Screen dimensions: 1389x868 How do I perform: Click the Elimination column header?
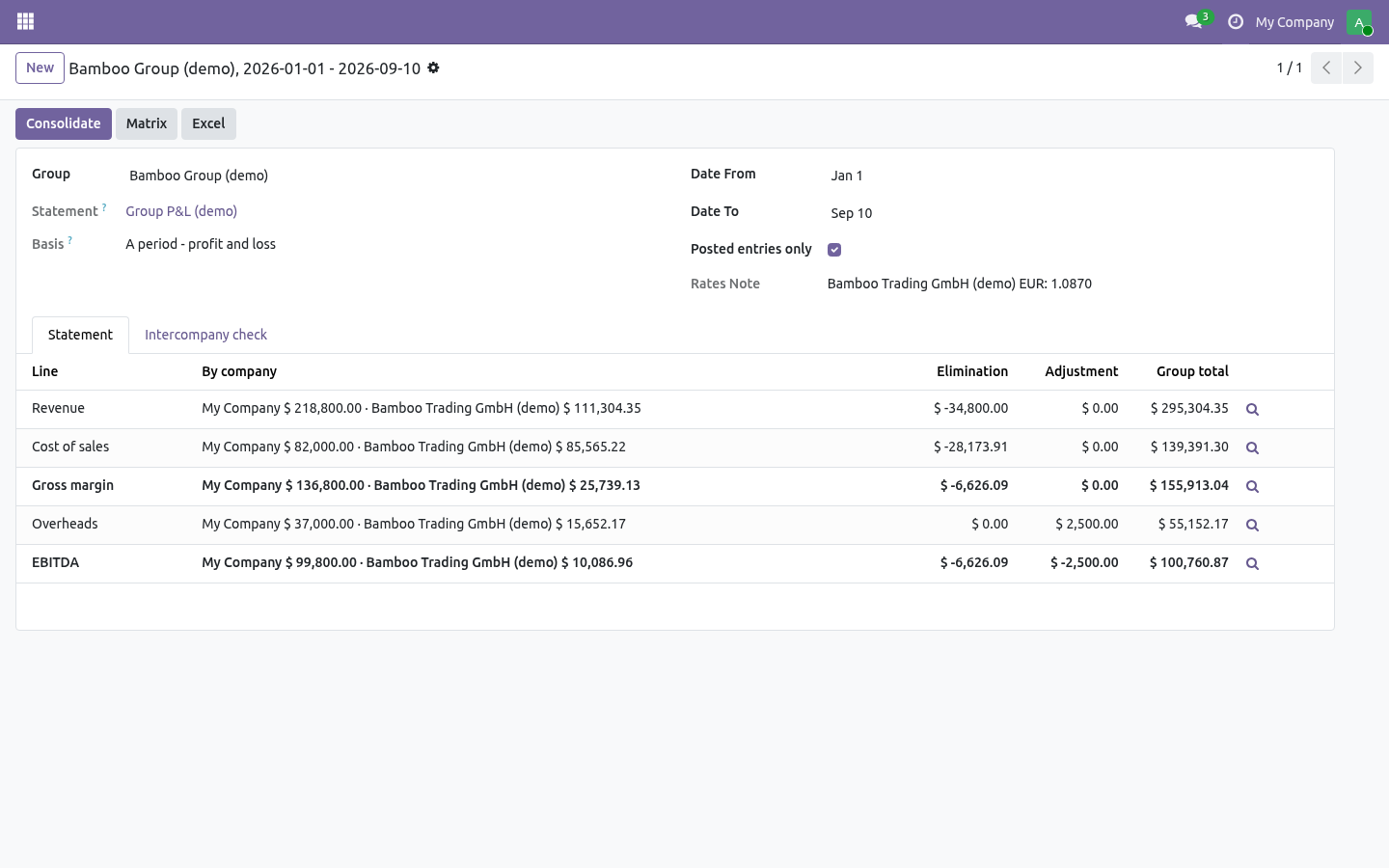tap(972, 371)
